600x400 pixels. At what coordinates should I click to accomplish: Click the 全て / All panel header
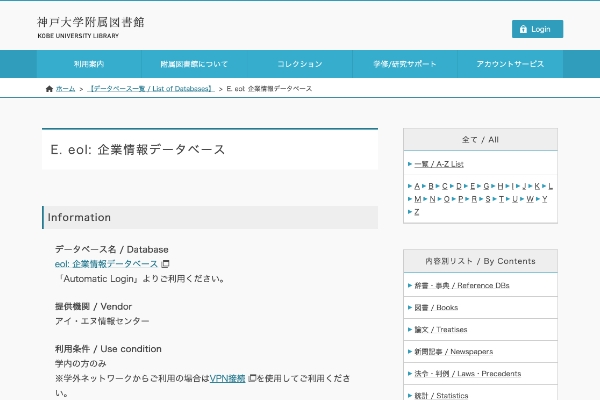point(480,140)
